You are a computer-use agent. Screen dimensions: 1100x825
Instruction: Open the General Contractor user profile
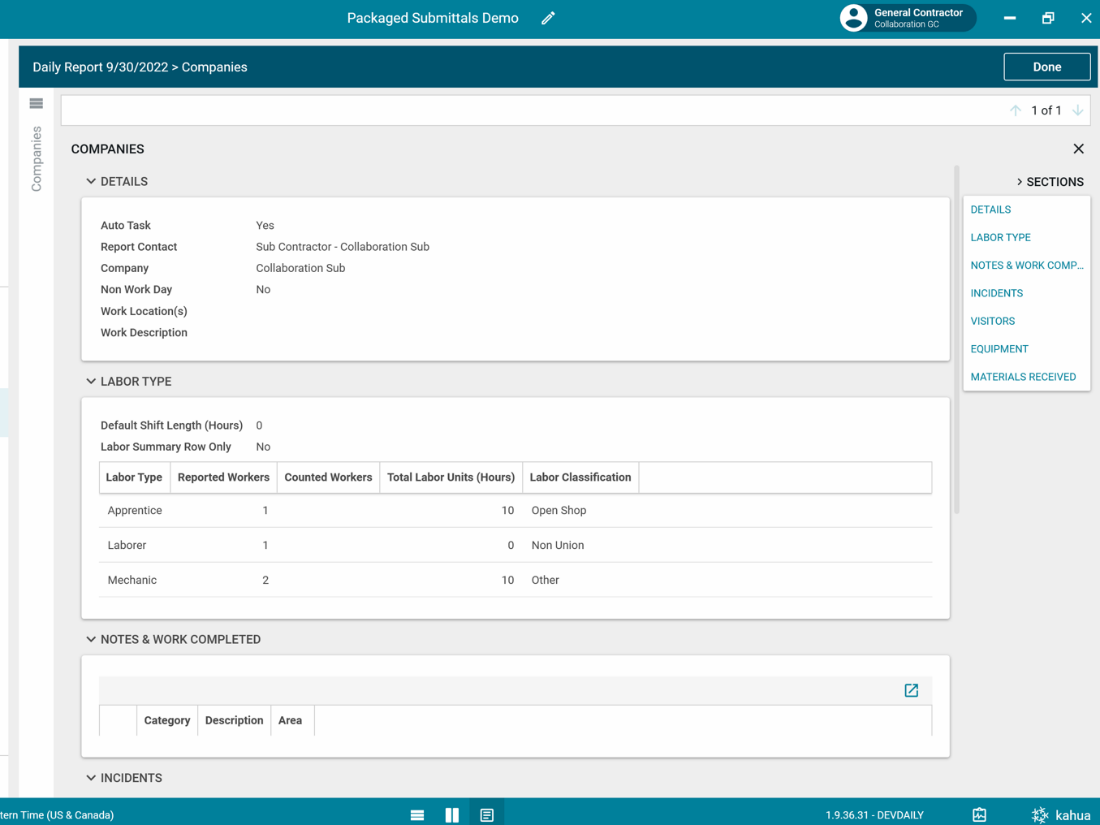pyautogui.click(x=907, y=18)
